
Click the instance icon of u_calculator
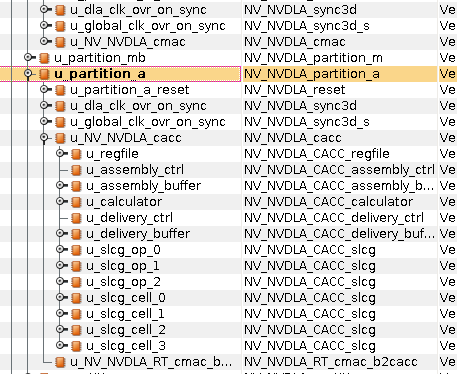76,202
